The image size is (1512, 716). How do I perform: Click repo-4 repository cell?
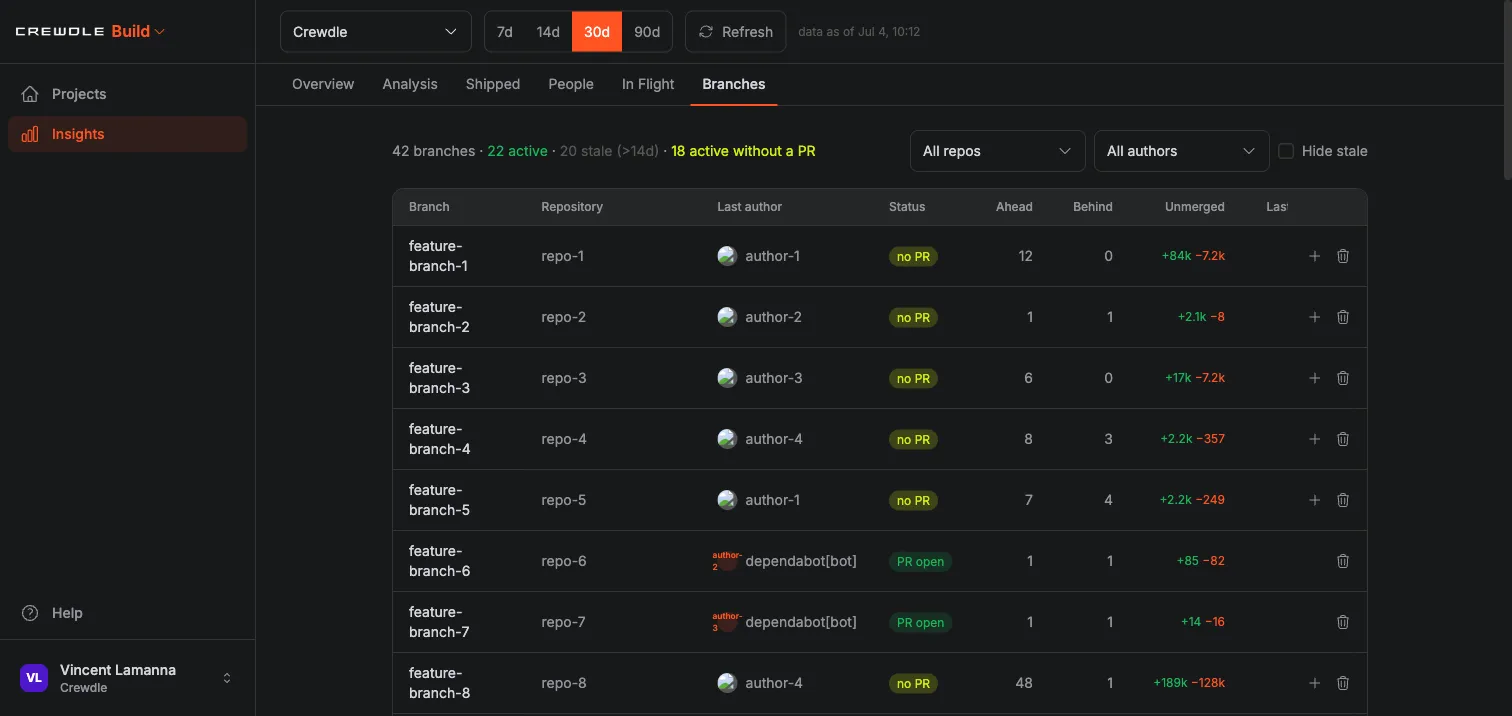[x=564, y=439]
